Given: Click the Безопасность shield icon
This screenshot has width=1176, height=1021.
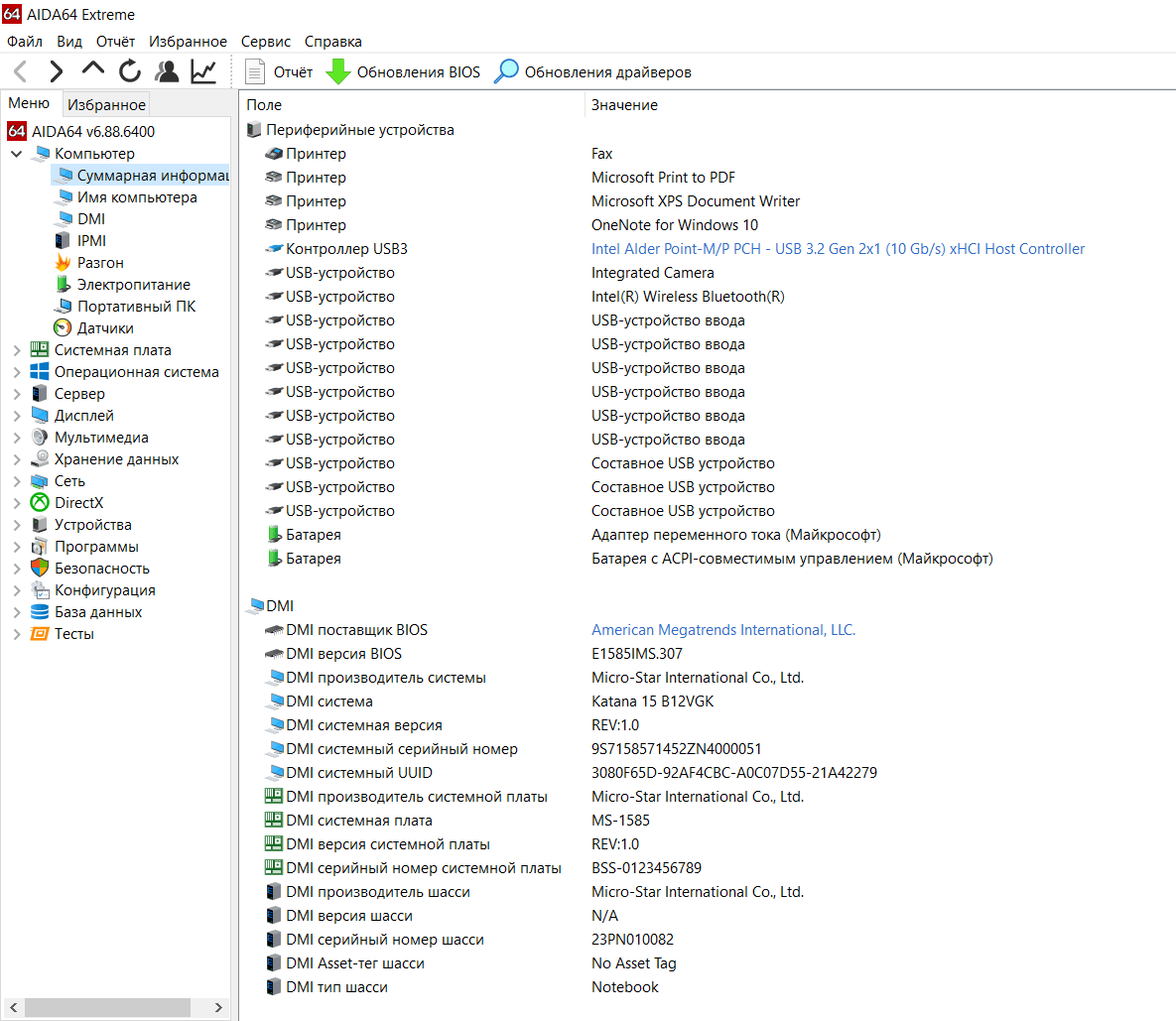Looking at the screenshot, I should coord(40,569).
